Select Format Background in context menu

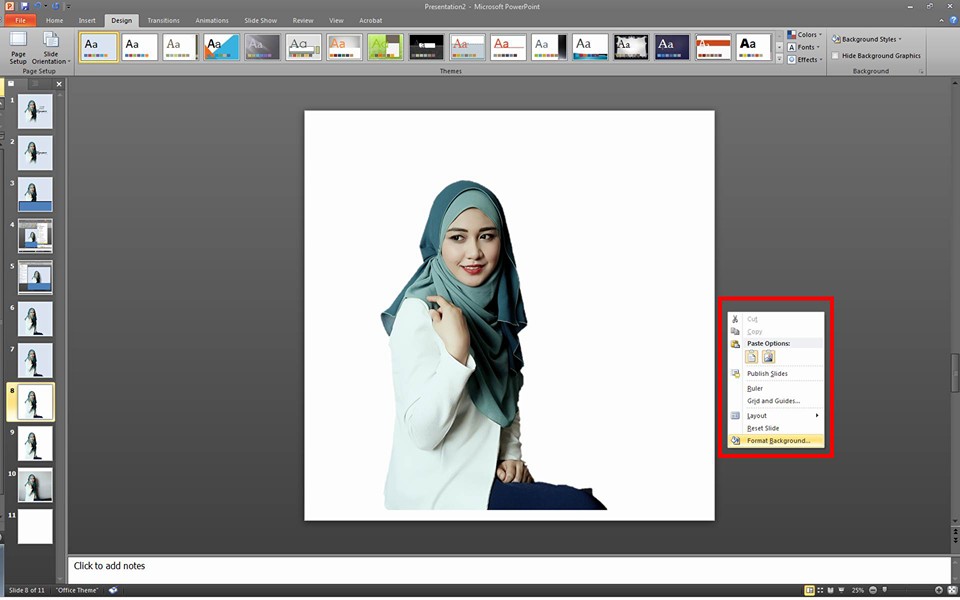click(x=778, y=440)
